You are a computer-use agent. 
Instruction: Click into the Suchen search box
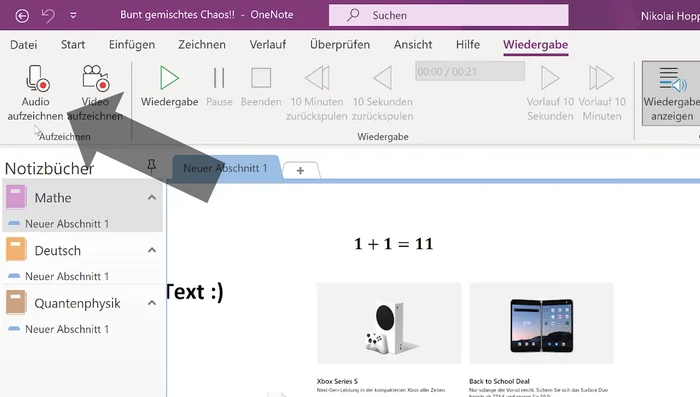(x=449, y=15)
